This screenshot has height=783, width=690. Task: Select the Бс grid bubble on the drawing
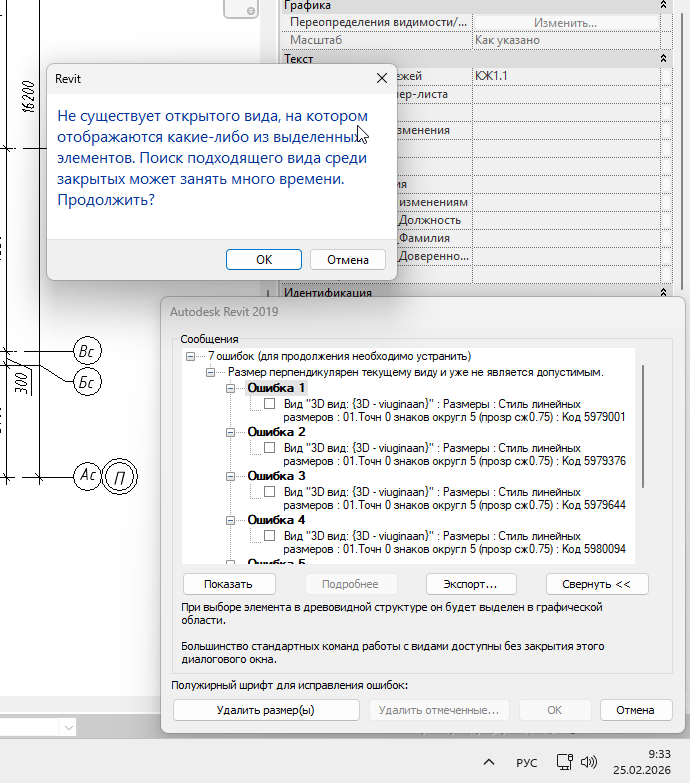coord(87,382)
